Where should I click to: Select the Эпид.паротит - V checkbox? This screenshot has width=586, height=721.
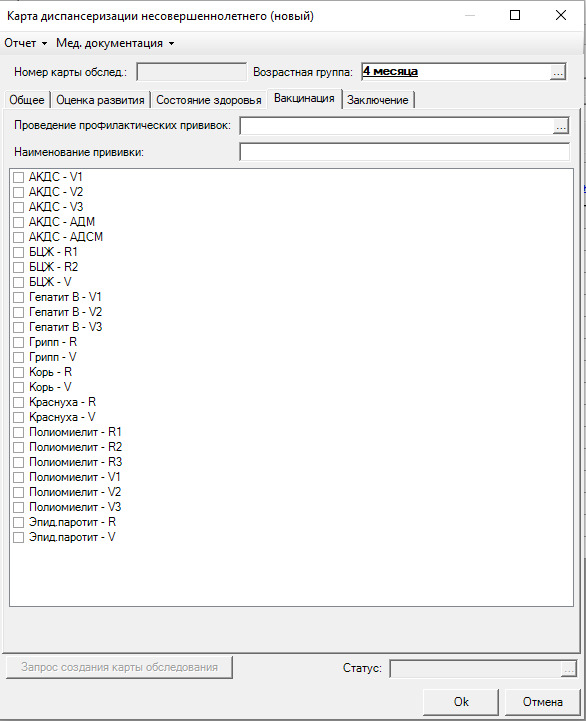(18, 537)
